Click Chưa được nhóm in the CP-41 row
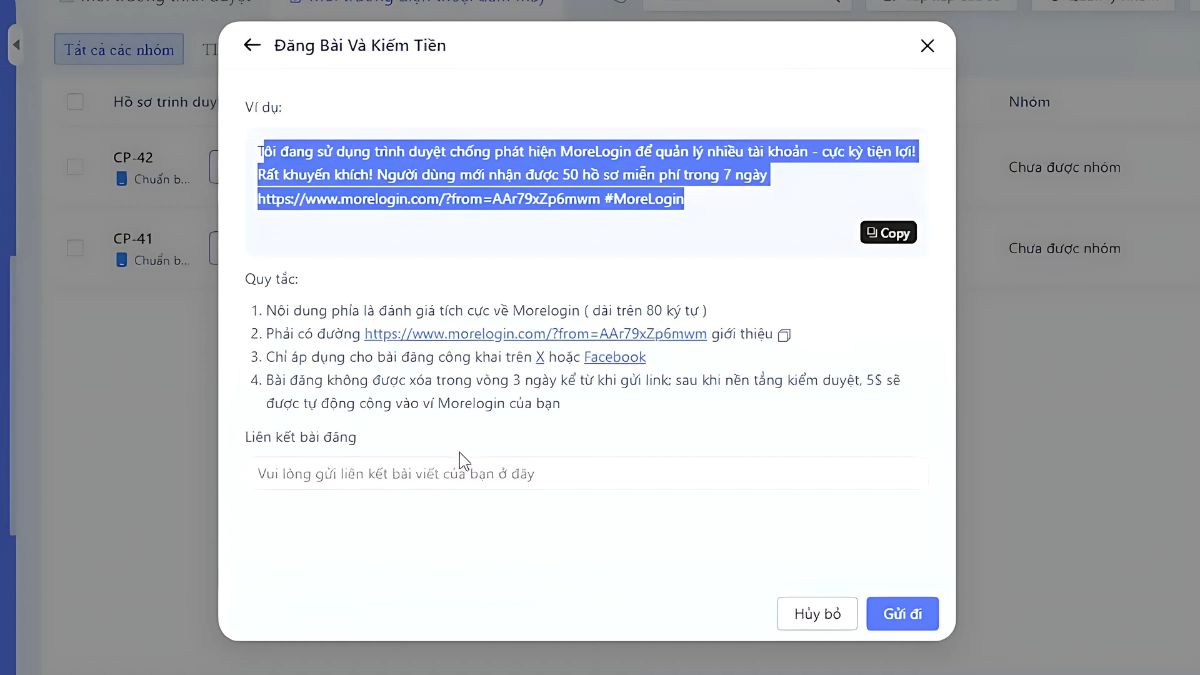The width and height of the screenshot is (1200, 675). coord(1064,248)
